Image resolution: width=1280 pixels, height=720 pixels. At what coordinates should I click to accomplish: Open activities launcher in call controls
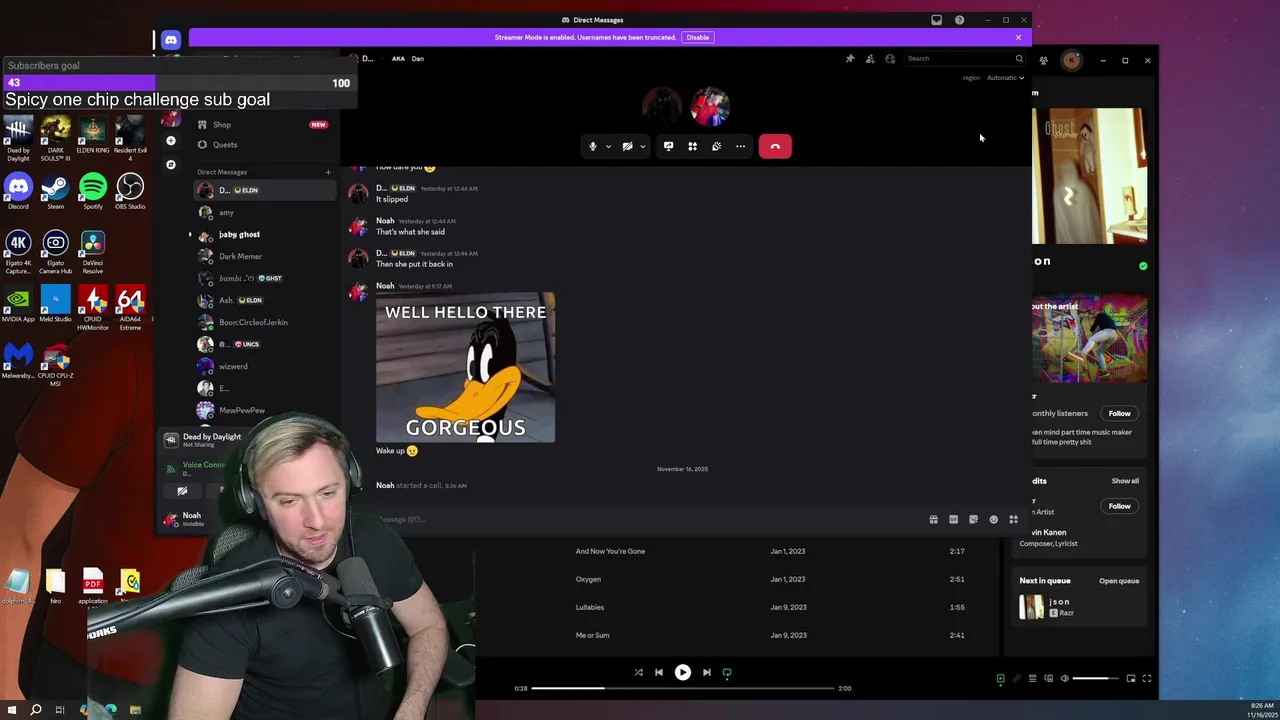692,146
